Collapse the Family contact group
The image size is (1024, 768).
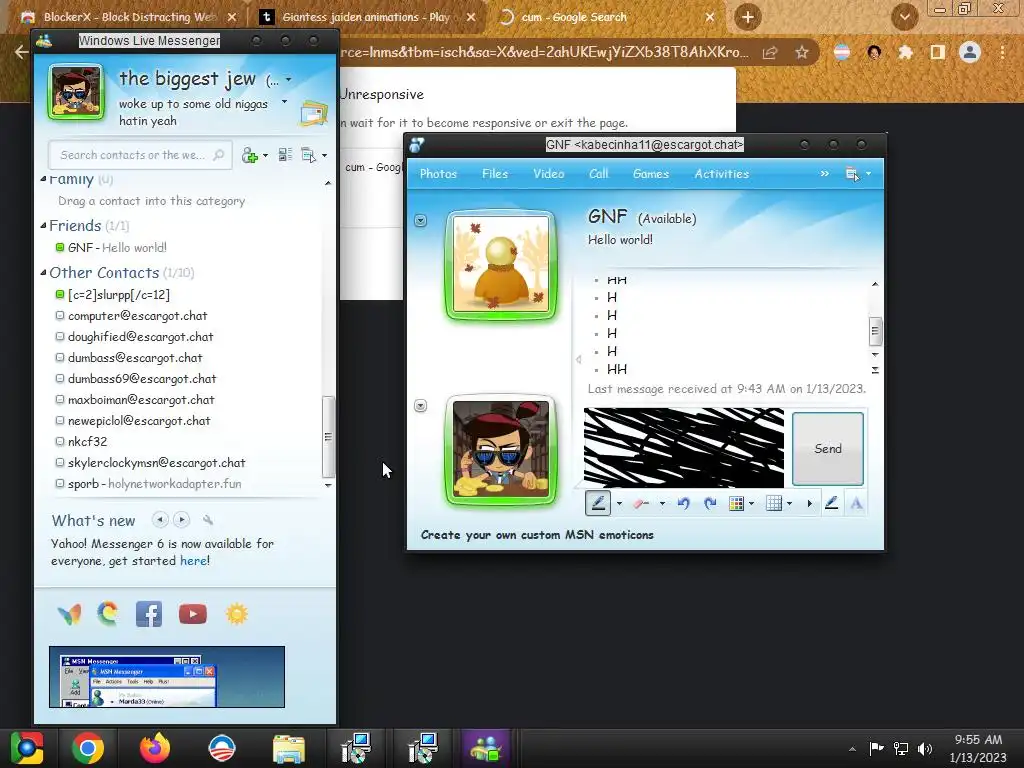43,178
